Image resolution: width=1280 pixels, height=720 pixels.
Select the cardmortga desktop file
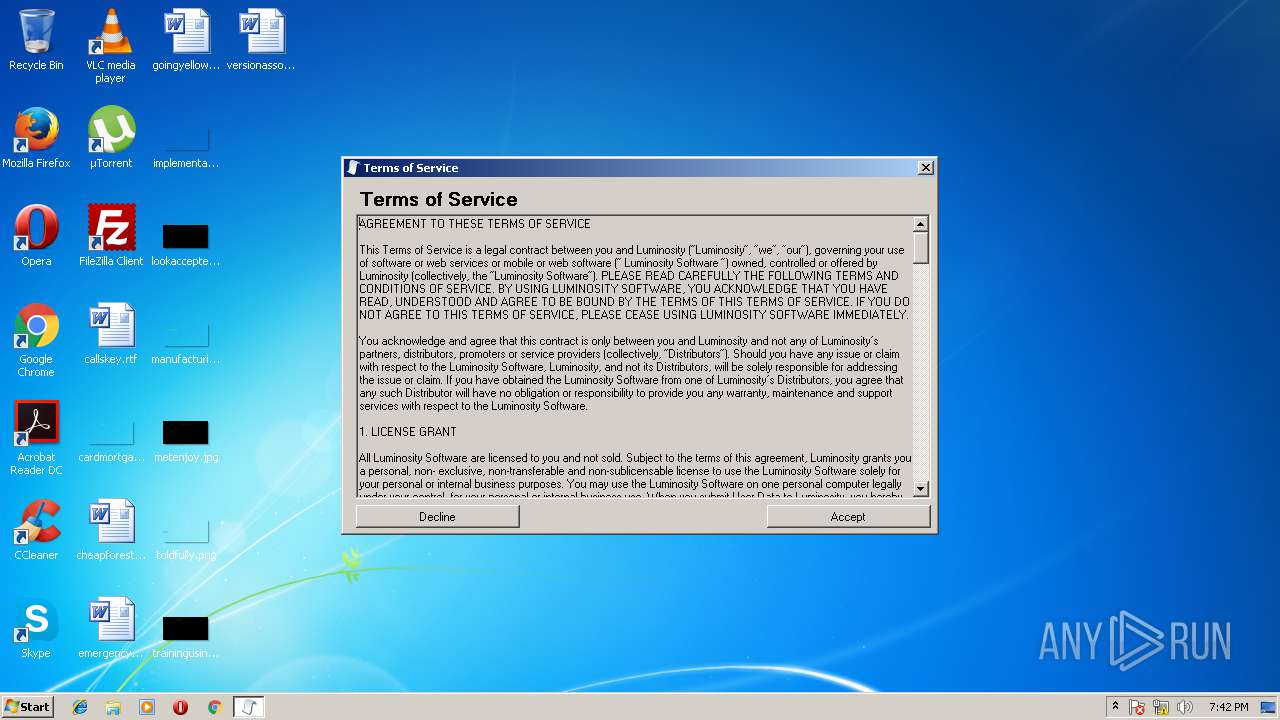click(x=111, y=440)
